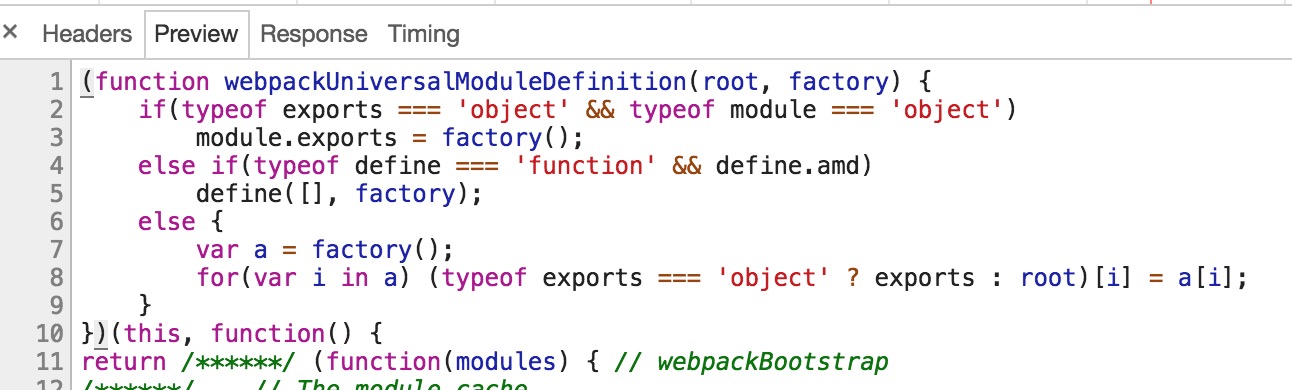Close the request details panel
The height and width of the screenshot is (390, 1292).
tap(10, 33)
